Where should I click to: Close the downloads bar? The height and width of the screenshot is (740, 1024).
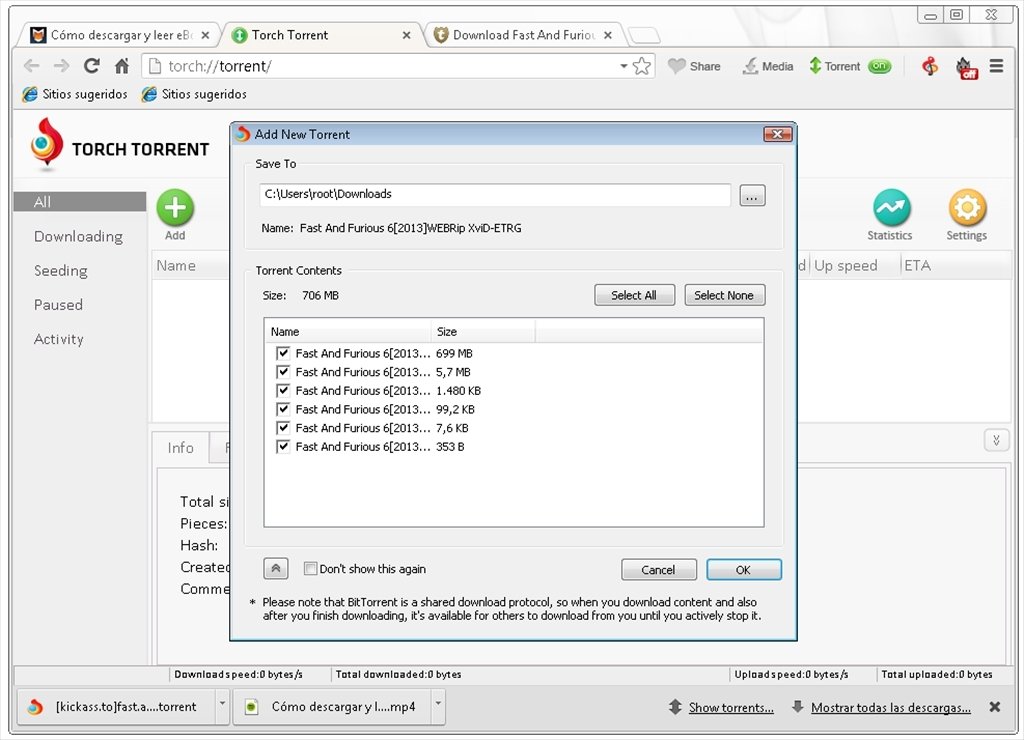[x=995, y=707]
